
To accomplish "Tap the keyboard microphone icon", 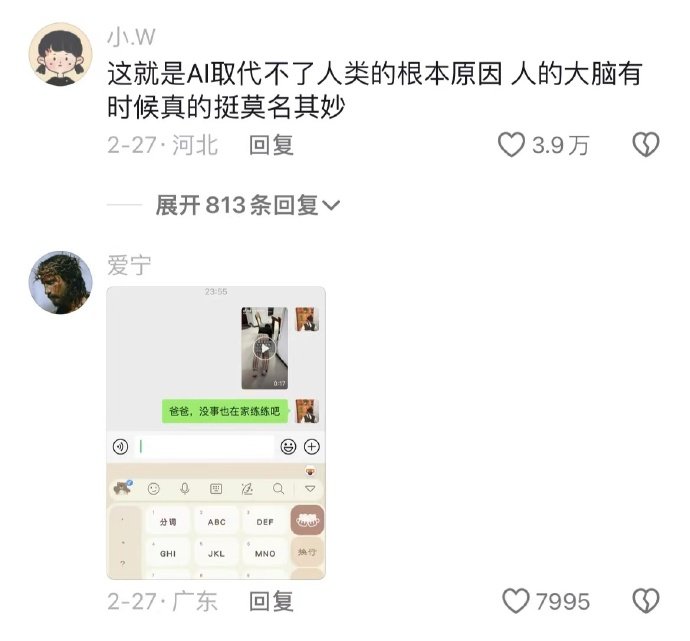I will [185, 488].
